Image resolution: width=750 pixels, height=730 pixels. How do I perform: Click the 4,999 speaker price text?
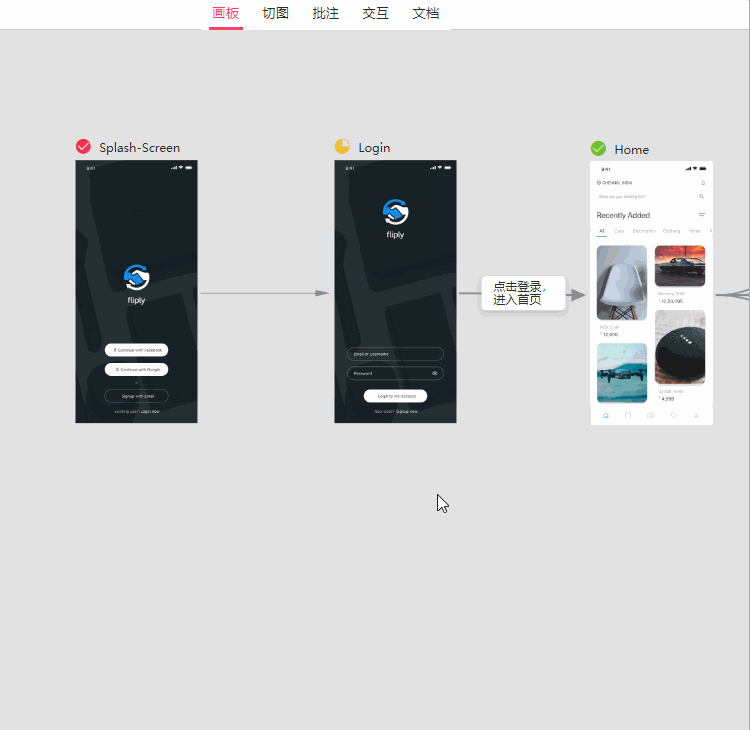667,398
